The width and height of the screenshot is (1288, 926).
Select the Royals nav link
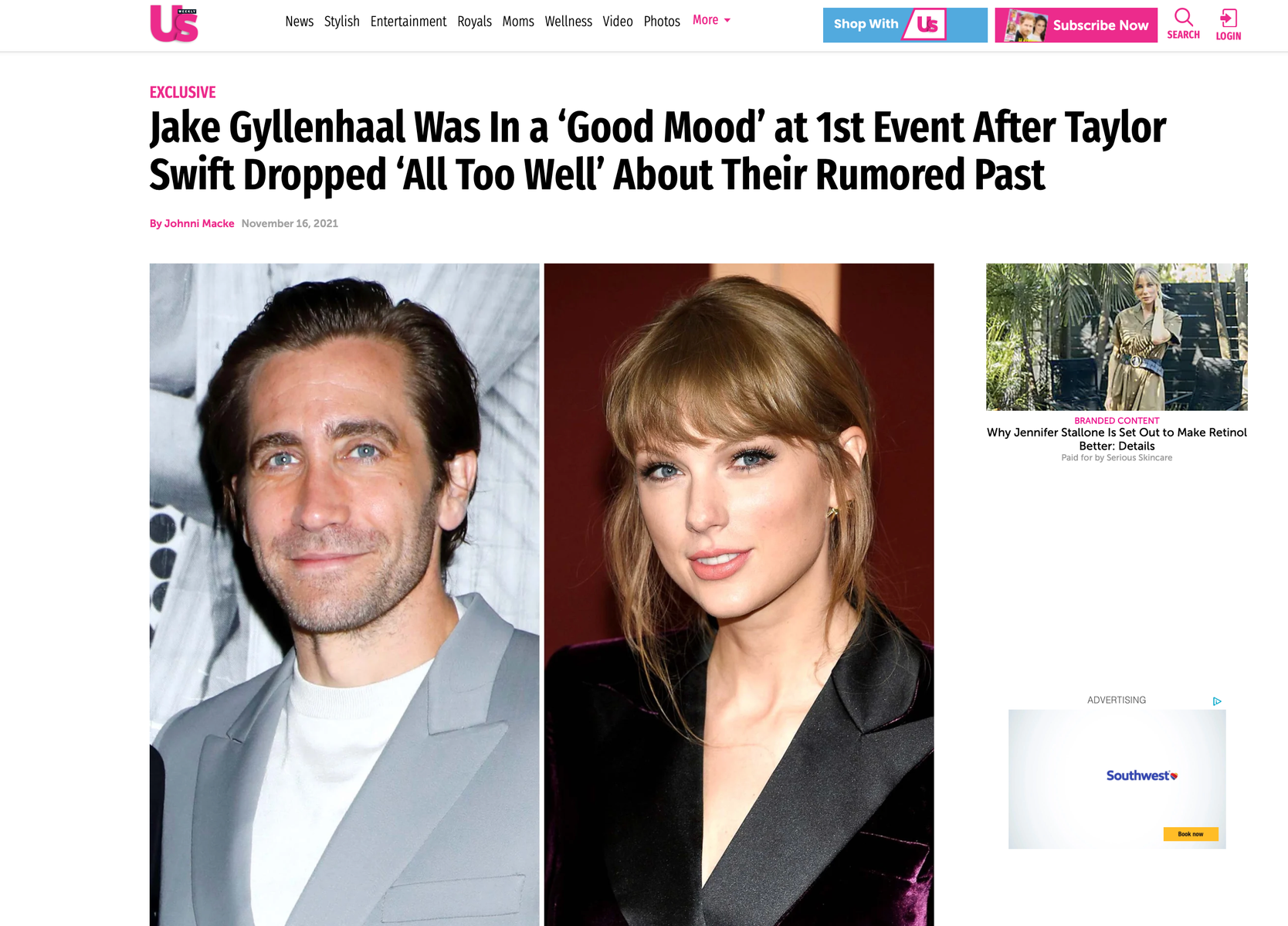click(474, 22)
